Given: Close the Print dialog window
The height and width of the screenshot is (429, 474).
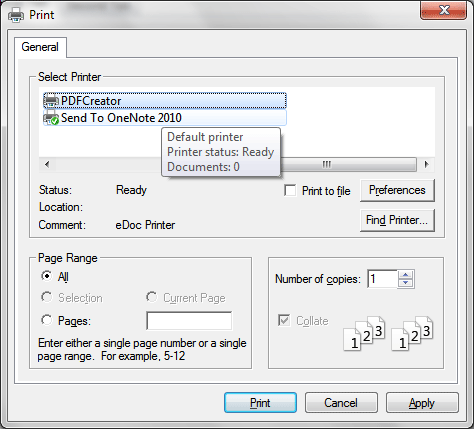Looking at the screenshot, I should click(x=443, y=11).
